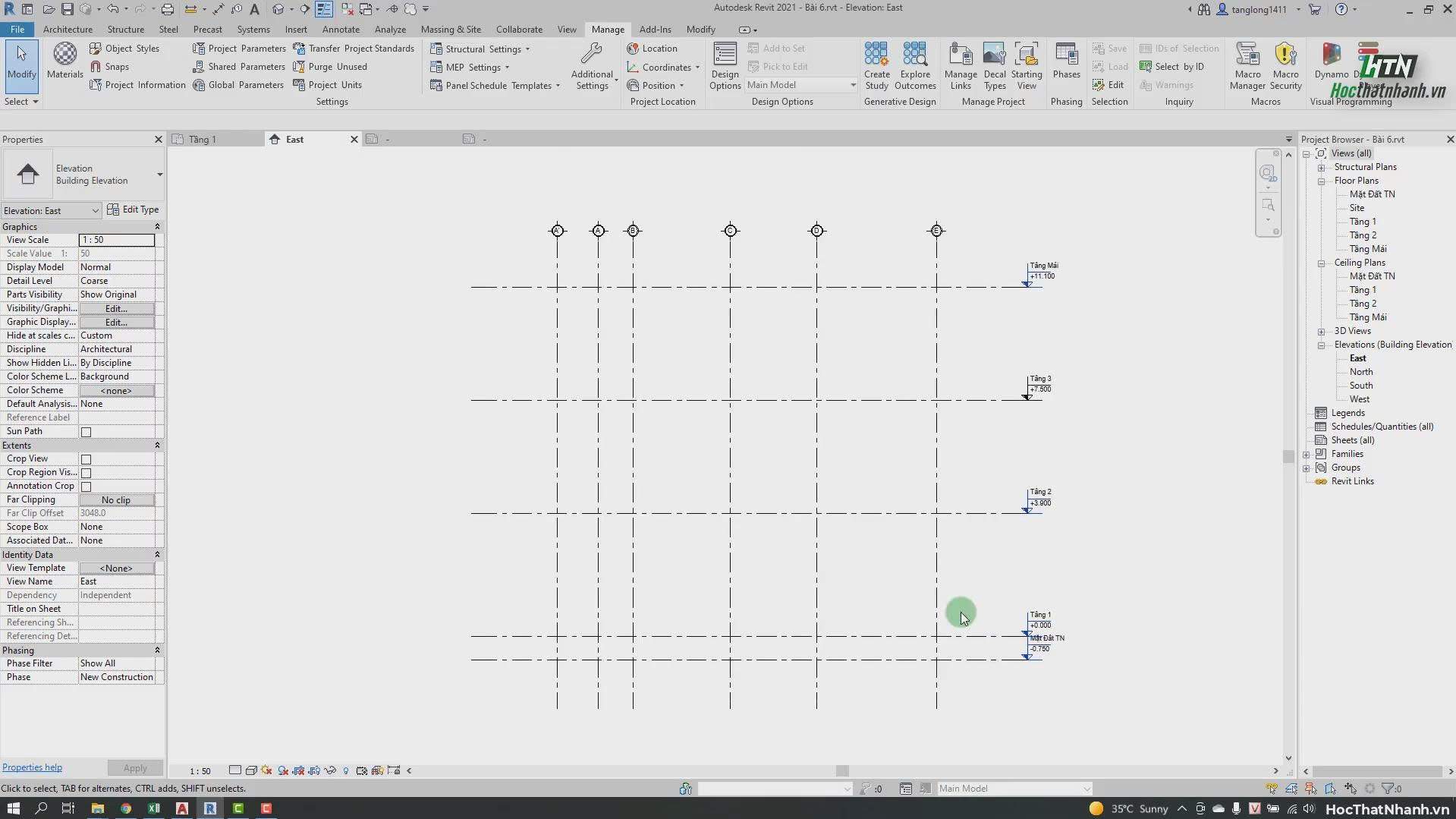Click the Location tool

pos(653,49)
